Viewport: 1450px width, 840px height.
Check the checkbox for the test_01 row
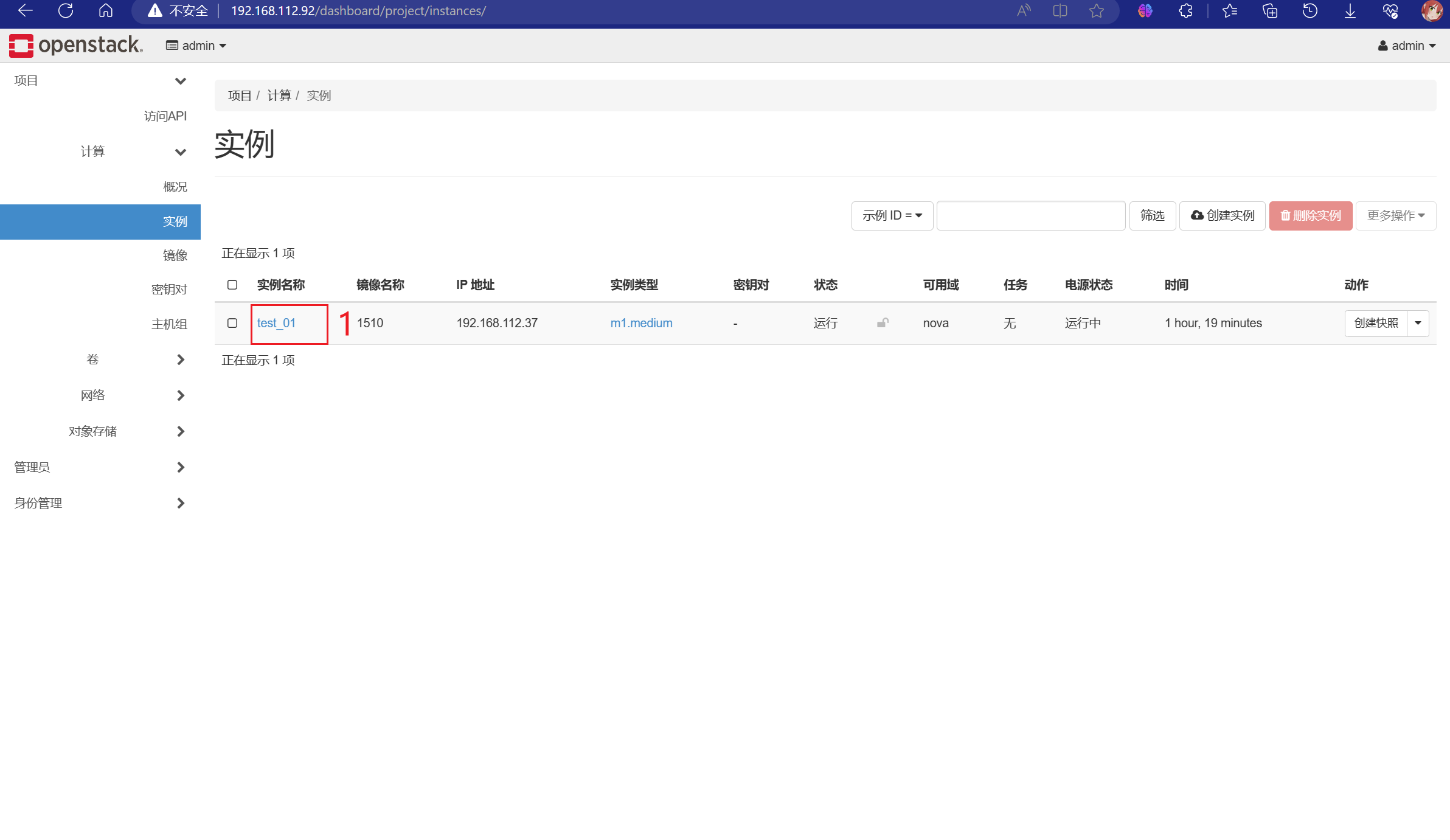232,323
